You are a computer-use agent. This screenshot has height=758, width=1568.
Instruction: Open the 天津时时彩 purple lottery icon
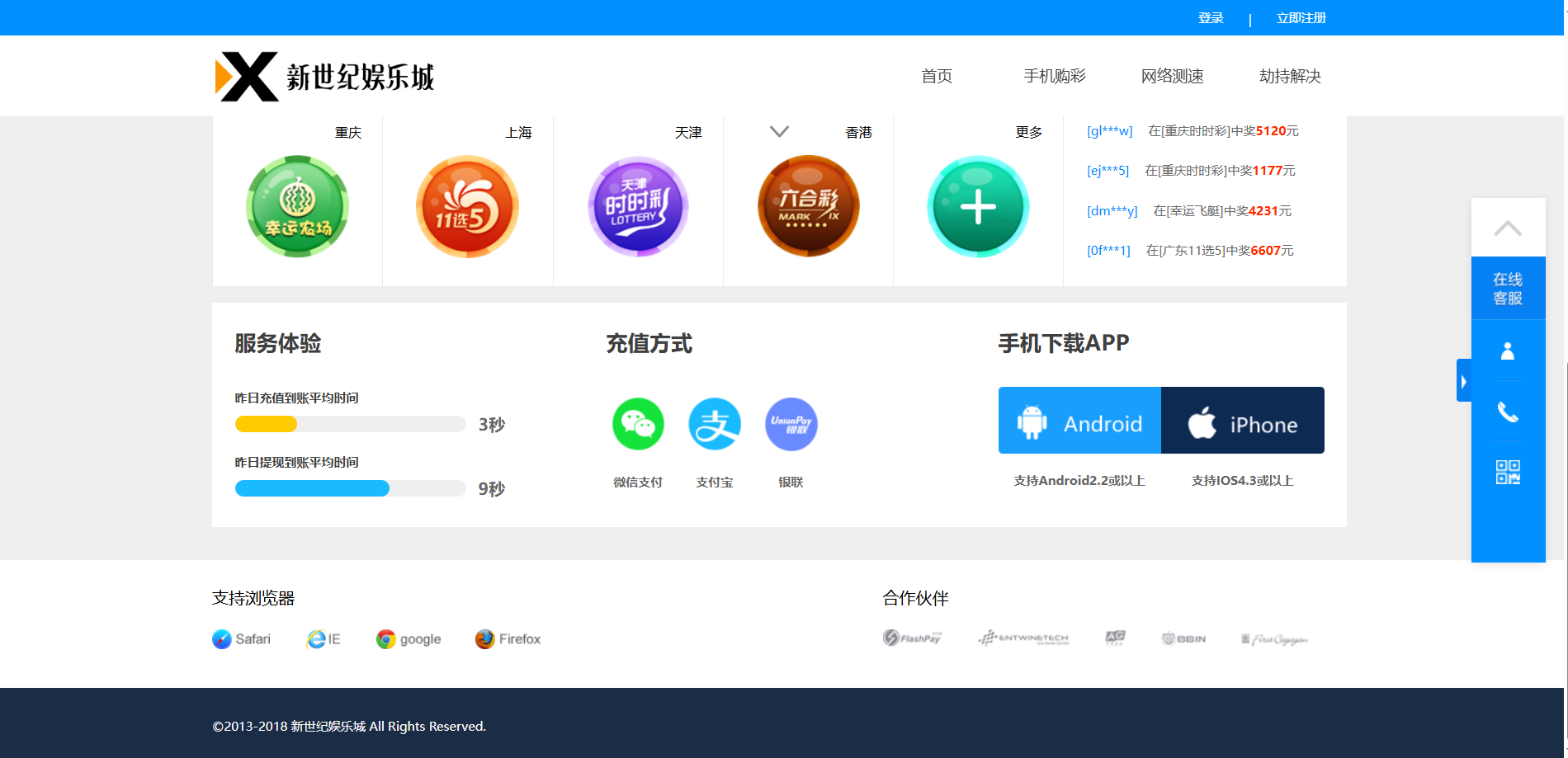(638, 206)
